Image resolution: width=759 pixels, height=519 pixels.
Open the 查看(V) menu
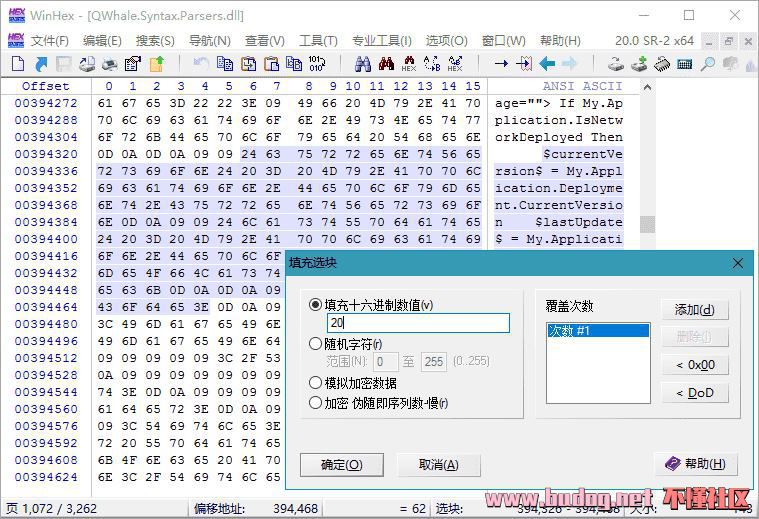tap(265, 41)
